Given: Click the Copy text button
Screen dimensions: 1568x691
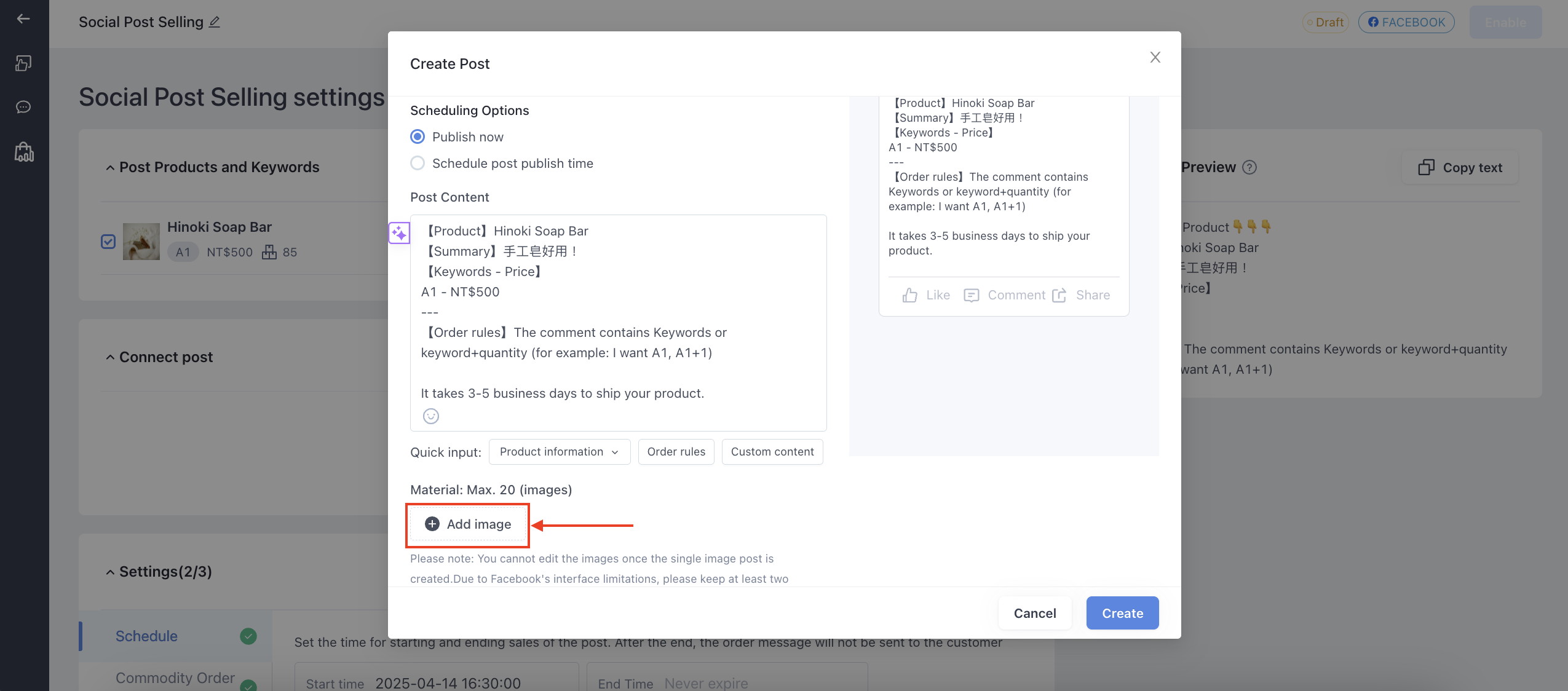Looking at the screenshot, I should point(1460,168).
